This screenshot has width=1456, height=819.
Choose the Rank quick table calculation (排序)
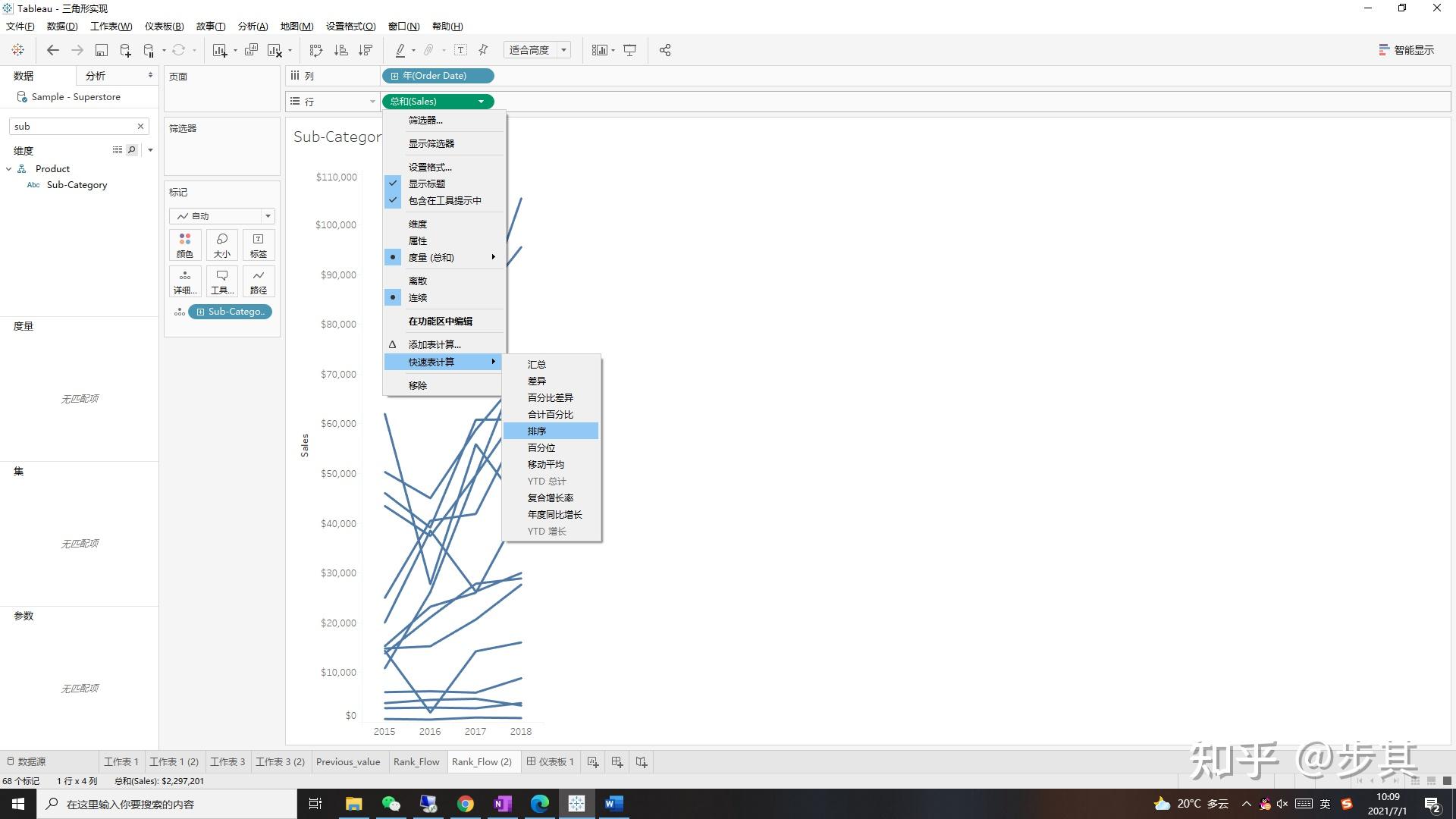[537, 431]
